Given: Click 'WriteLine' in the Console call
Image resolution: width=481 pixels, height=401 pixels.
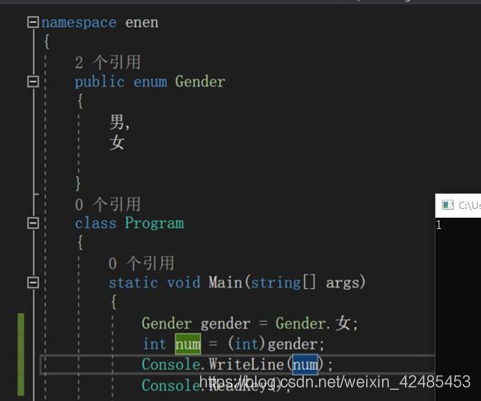Looking at the screenshot, I should click(246, 364).
